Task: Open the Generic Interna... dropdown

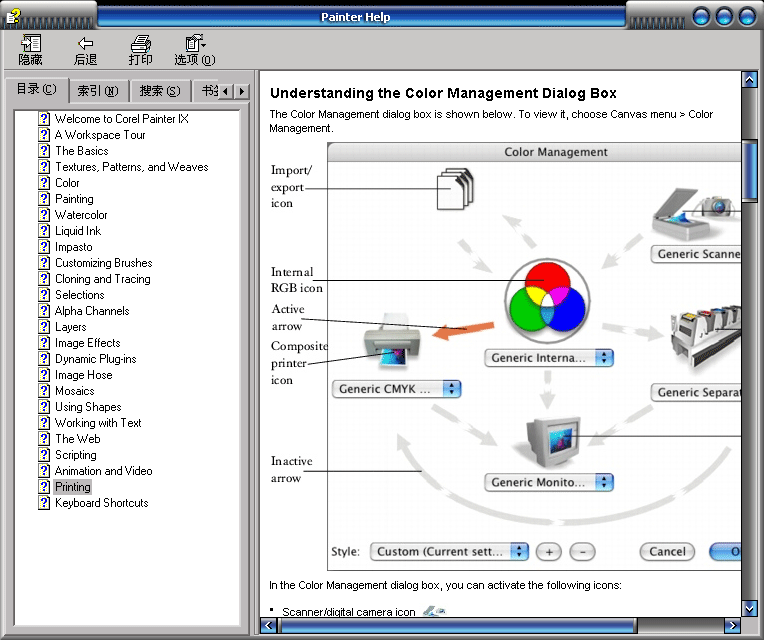Action: 549,358
